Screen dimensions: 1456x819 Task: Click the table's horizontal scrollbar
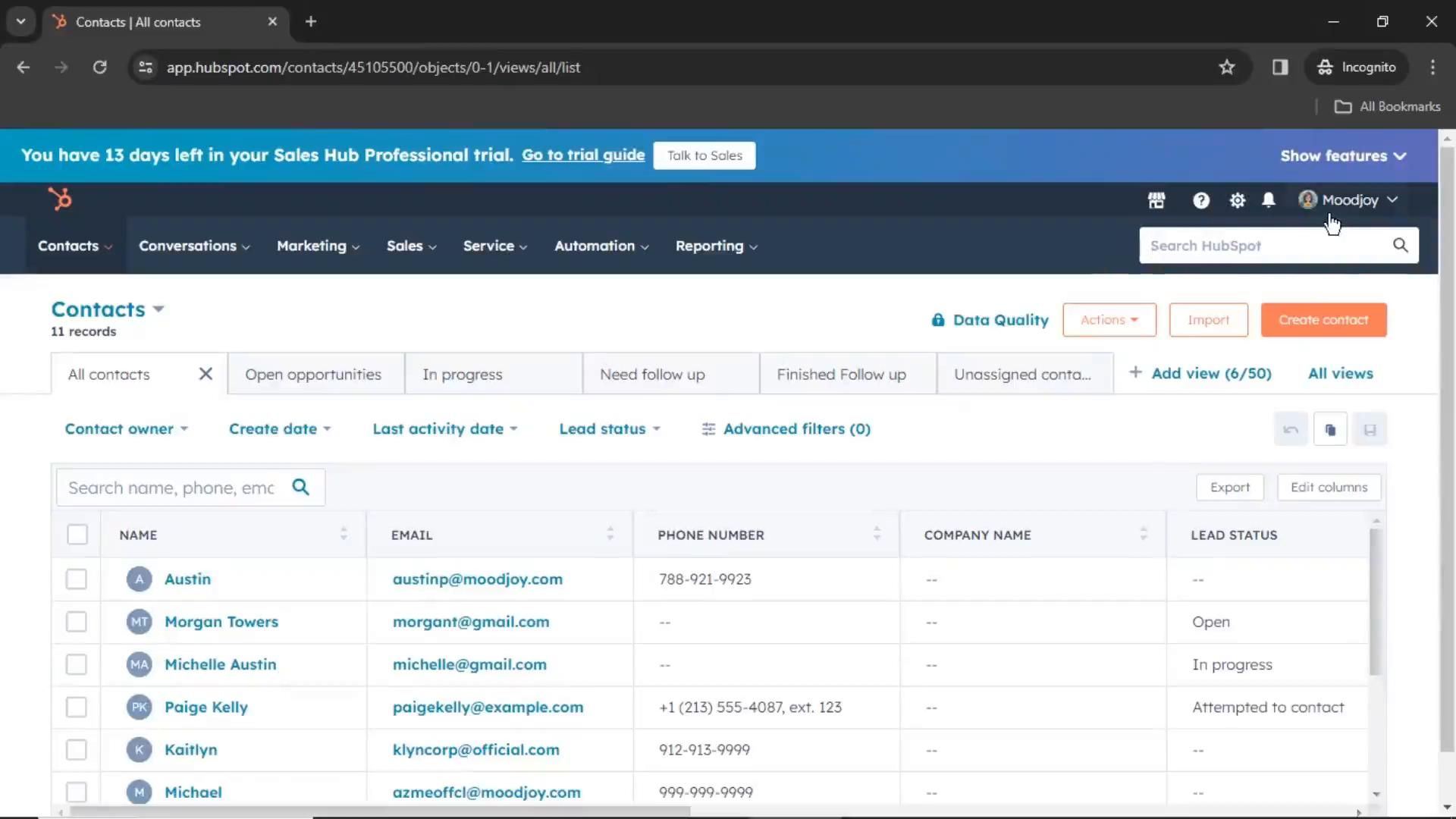(x=379, y=811)
